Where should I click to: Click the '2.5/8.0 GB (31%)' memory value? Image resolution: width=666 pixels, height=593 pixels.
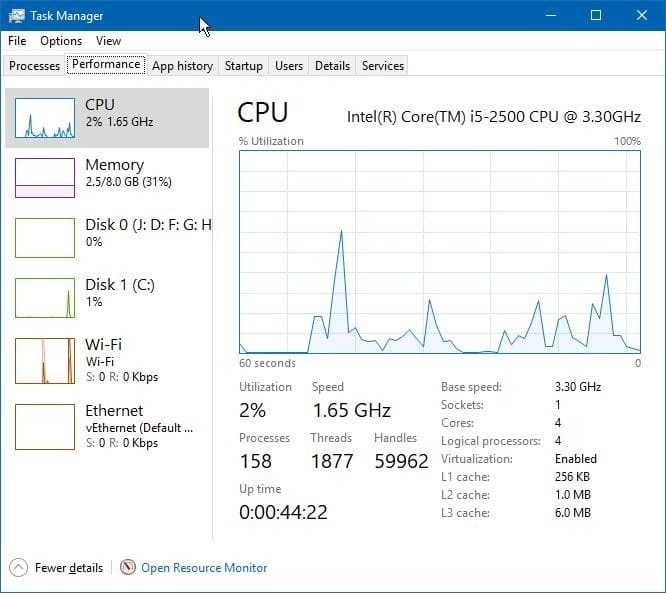pos(128,182)
